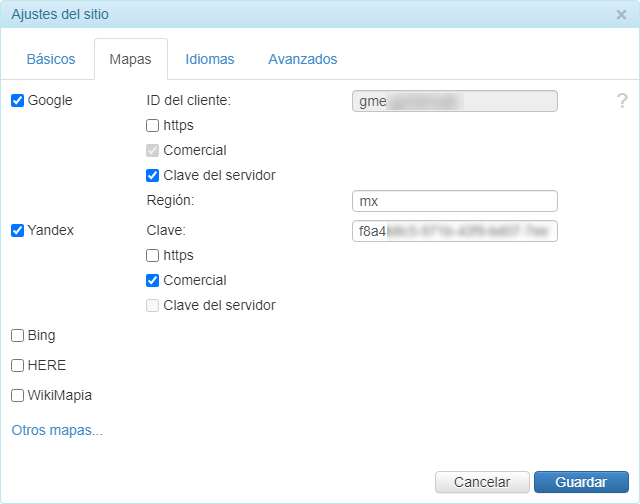
Task: Enable https under Yandex
Action: pyautogui.click(x=153, y=255)
